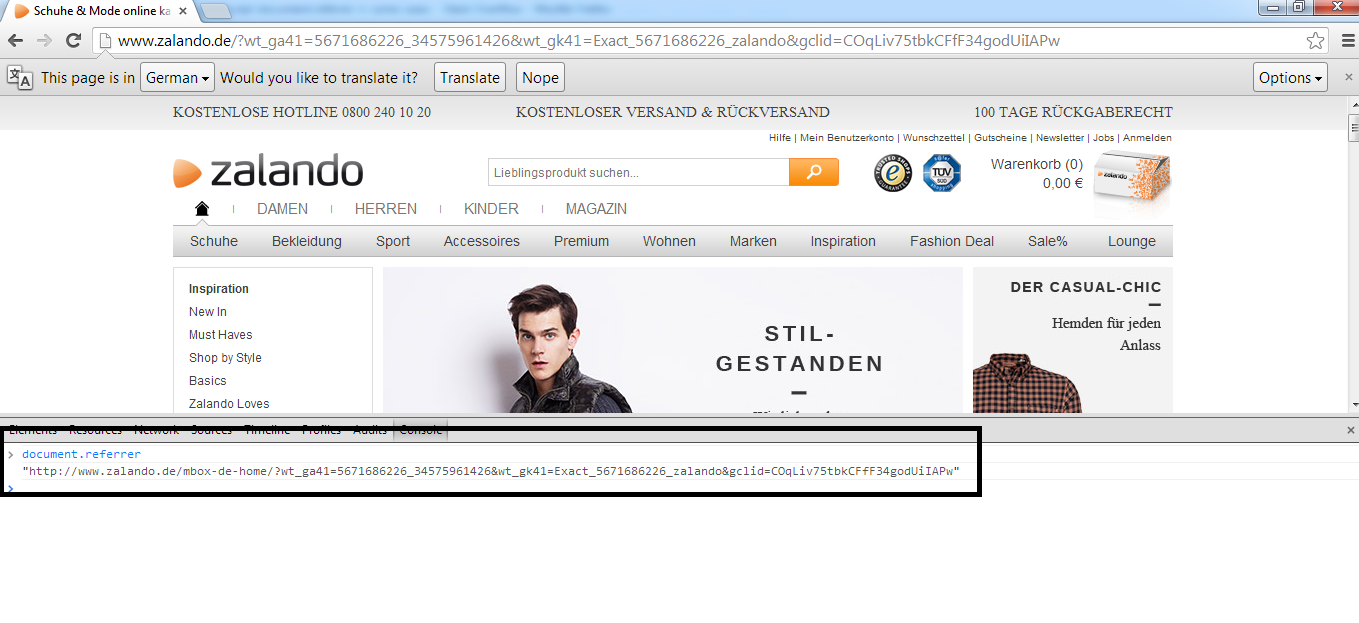Decline translation with Nope button

tap(540, 78)
